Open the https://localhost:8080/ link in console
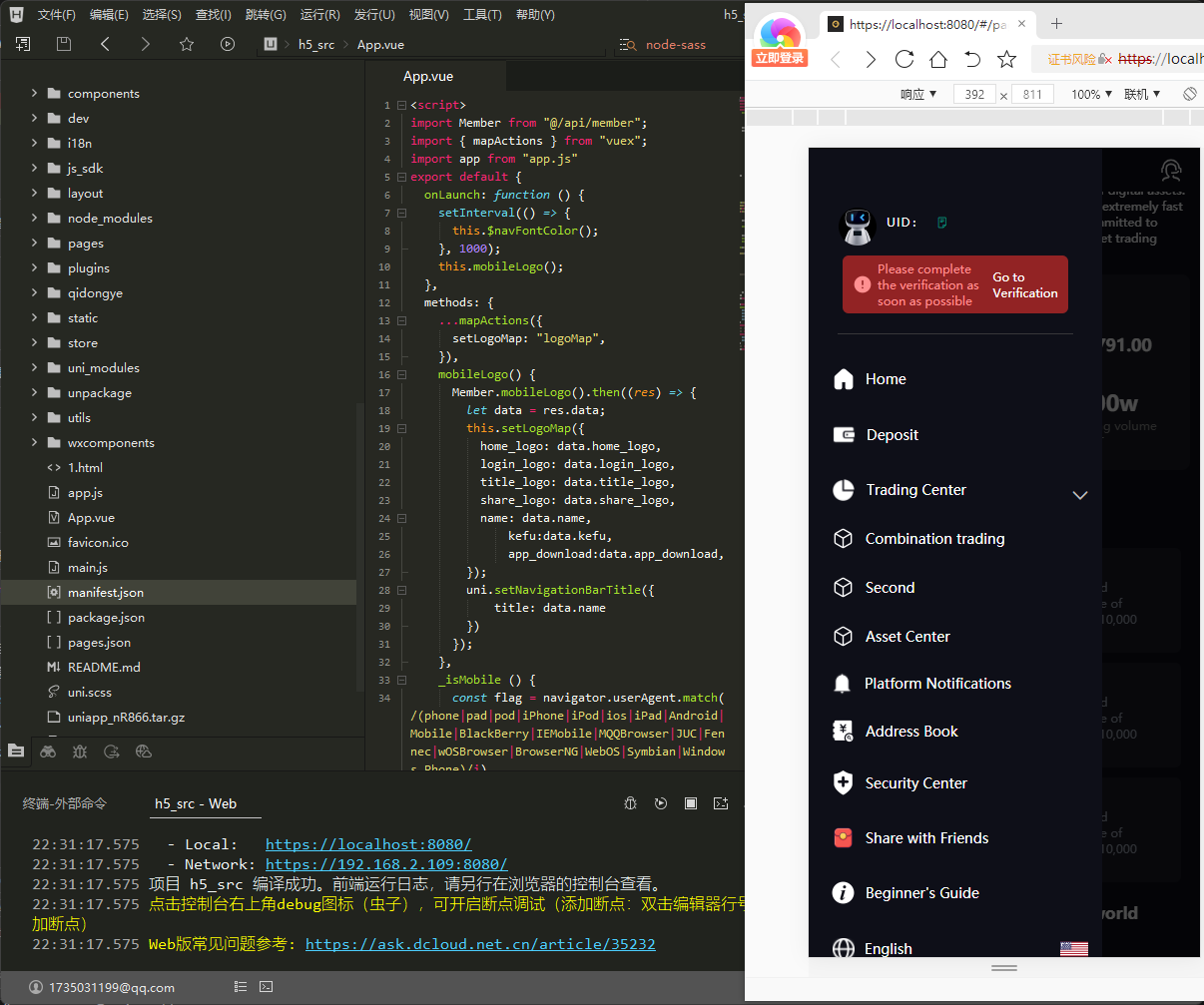 (x=368, y=844)
